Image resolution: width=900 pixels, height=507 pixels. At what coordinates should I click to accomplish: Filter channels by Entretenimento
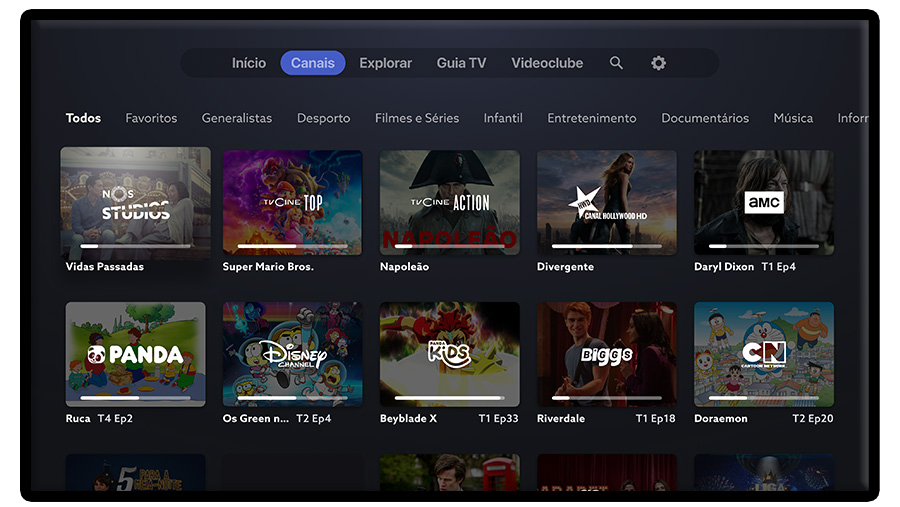click(592, 118)
